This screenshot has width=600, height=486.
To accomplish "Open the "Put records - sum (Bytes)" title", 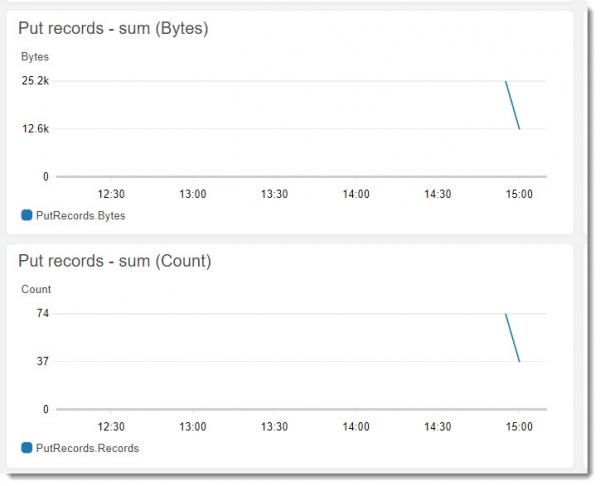I will (x=113, y=29).
